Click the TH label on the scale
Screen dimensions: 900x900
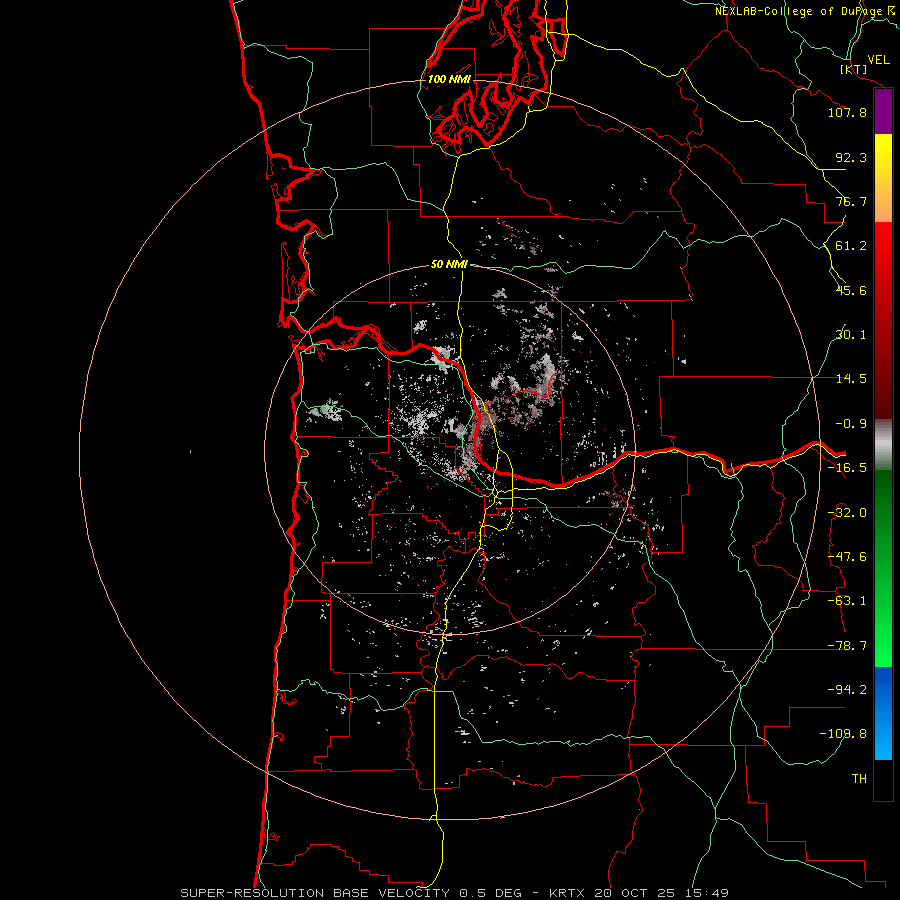859,778
